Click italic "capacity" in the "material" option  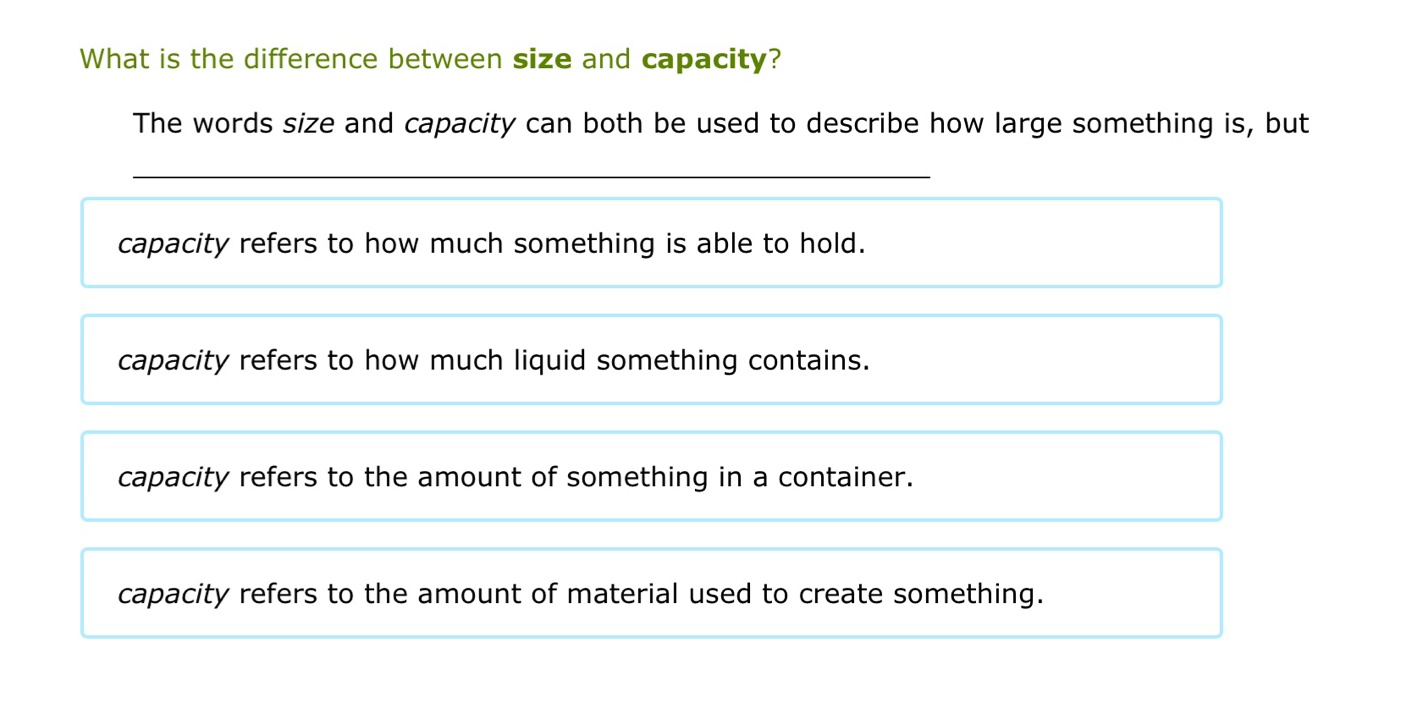pyautogui.click(x=173, y=596)
